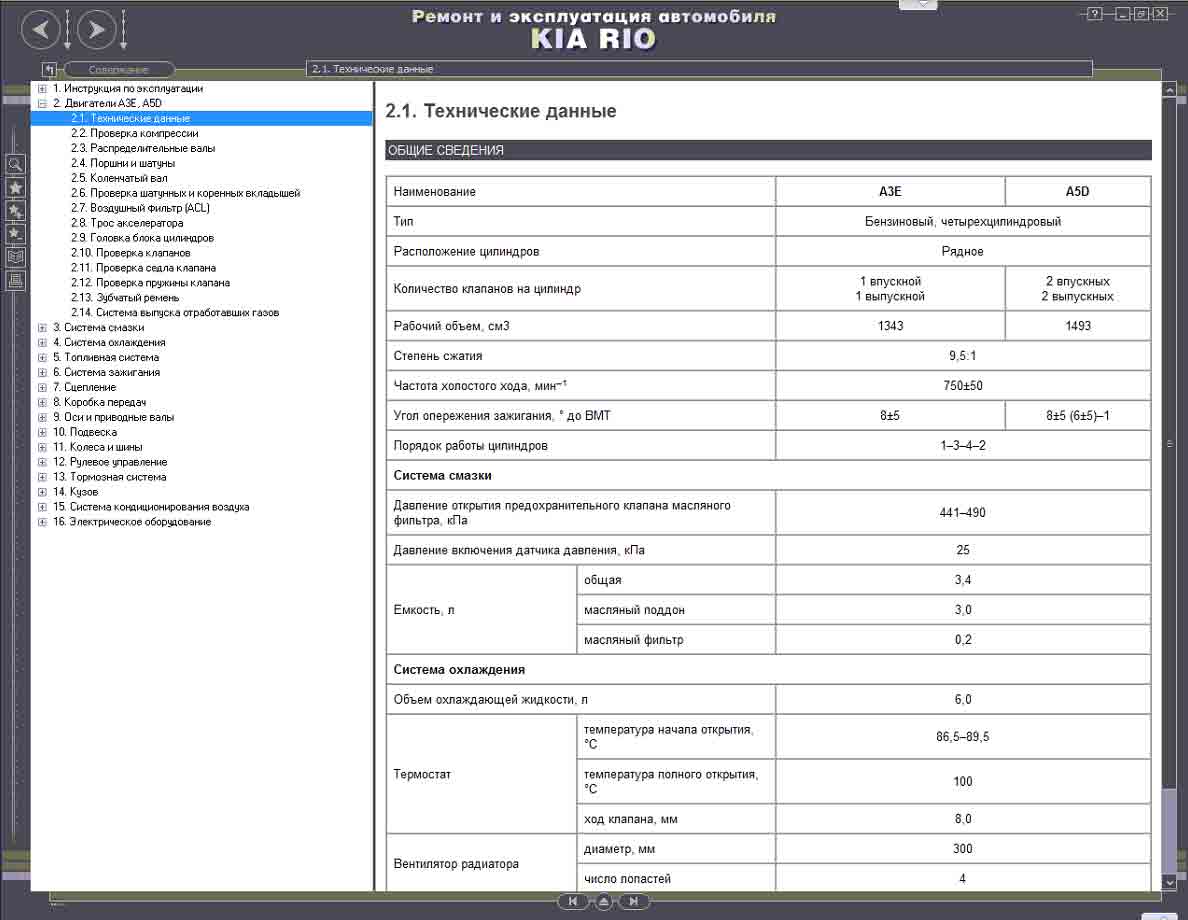Select '5. Топливная система' chapter label

[x=106, y=358]
